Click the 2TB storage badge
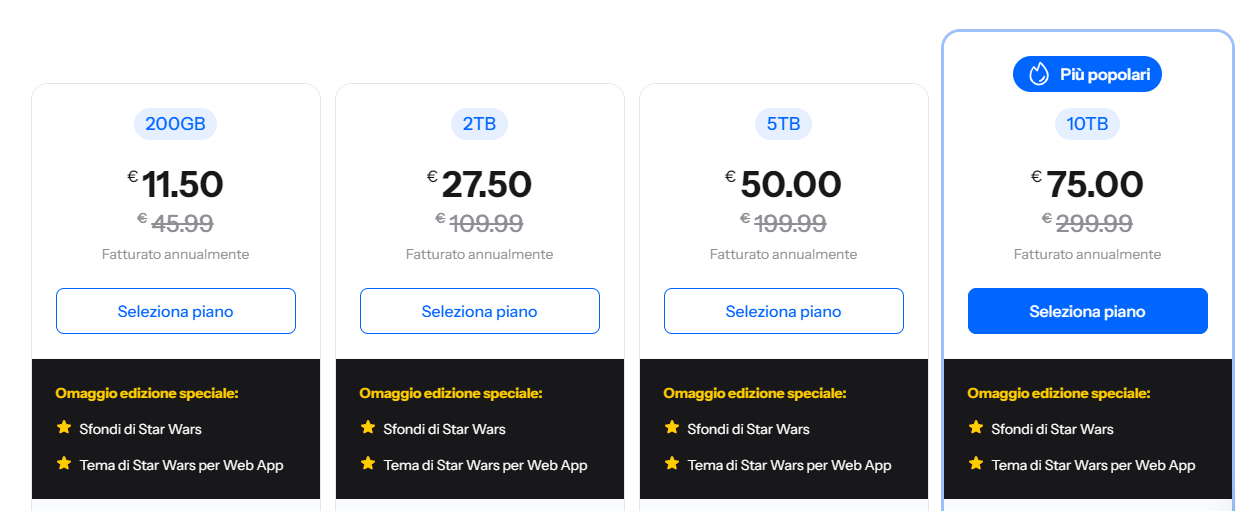 [480, 124]
